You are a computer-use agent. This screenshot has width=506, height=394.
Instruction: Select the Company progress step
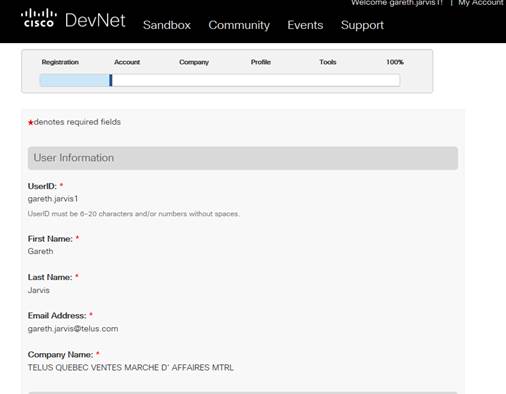[x=194, y=62]
